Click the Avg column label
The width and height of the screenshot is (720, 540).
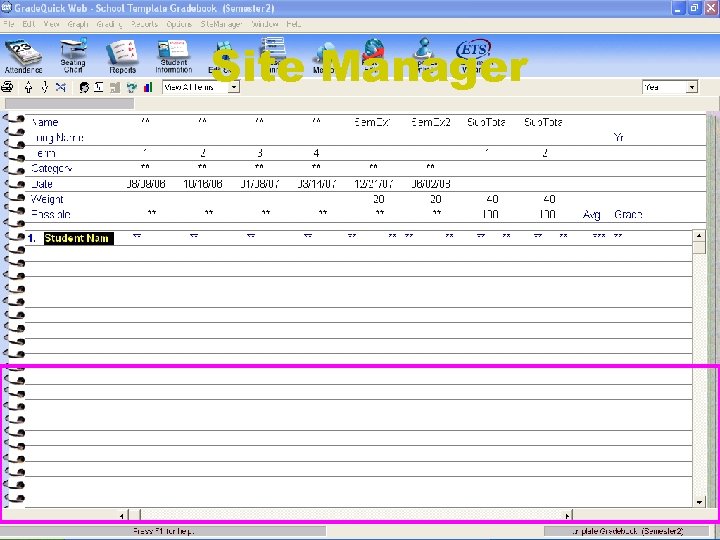pyautogui.click(x=591, y=214)
